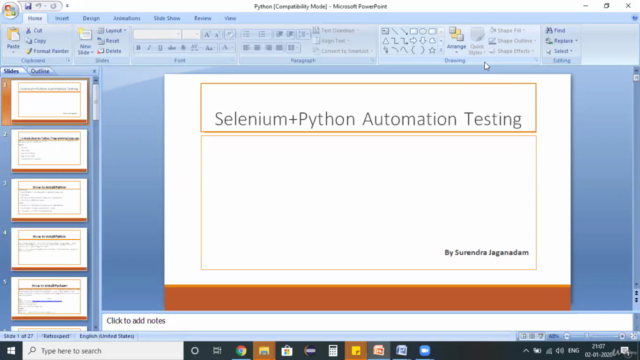The height and width of the screenshot is (360, 640).
Task: Open Find with binoculars icon
Action: (556, 31)
